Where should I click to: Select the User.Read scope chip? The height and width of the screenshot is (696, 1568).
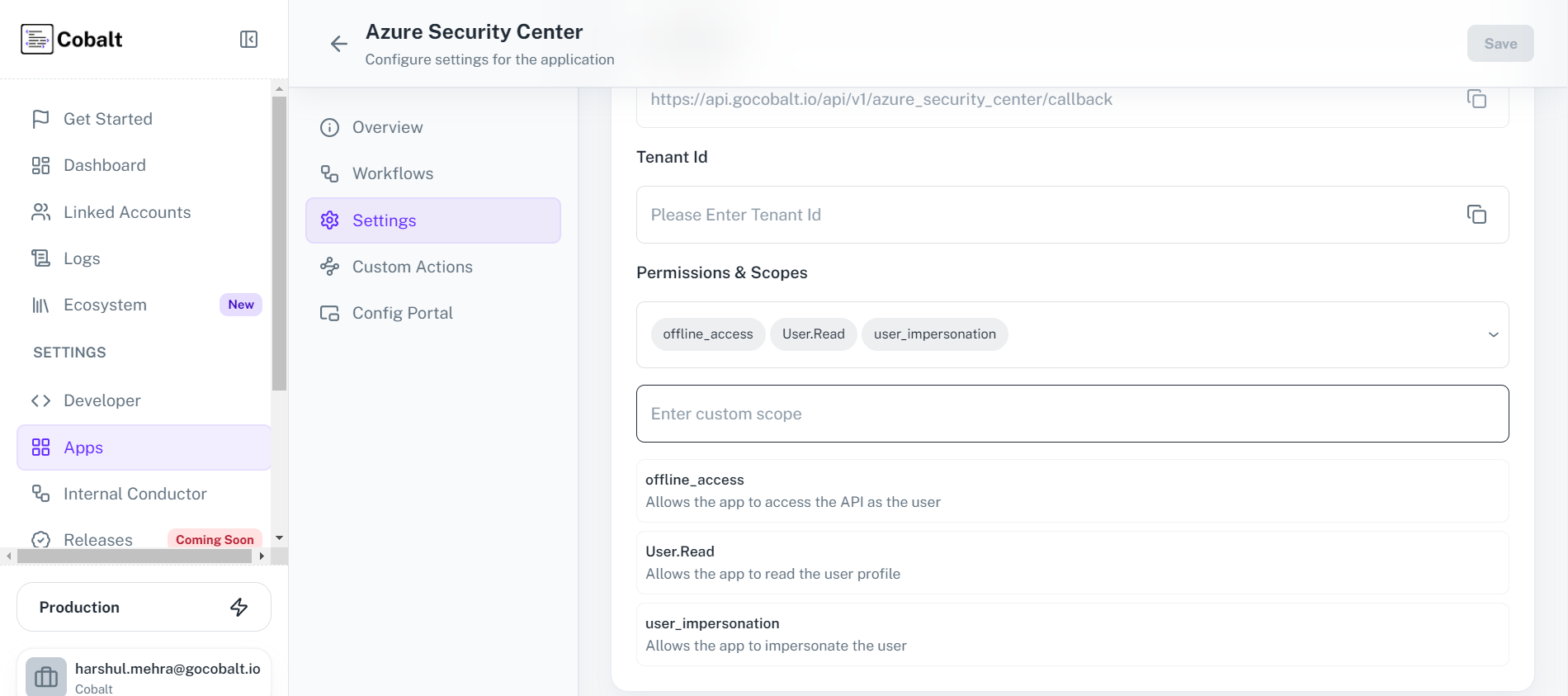814,334
